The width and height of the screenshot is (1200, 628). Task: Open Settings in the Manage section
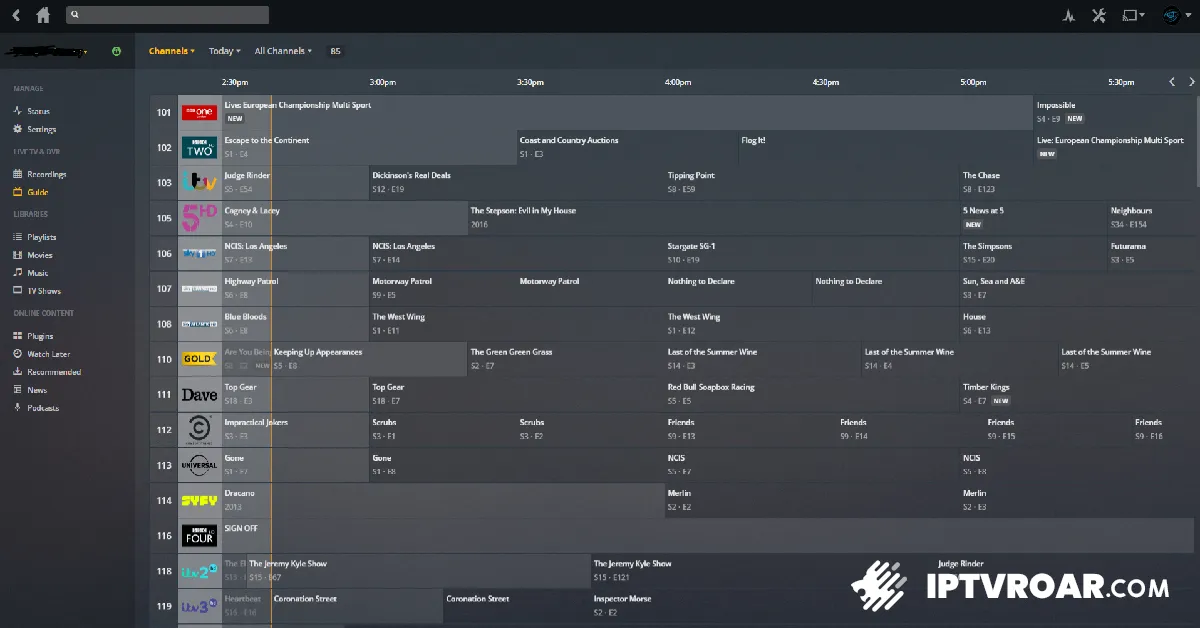click(41, 129)
